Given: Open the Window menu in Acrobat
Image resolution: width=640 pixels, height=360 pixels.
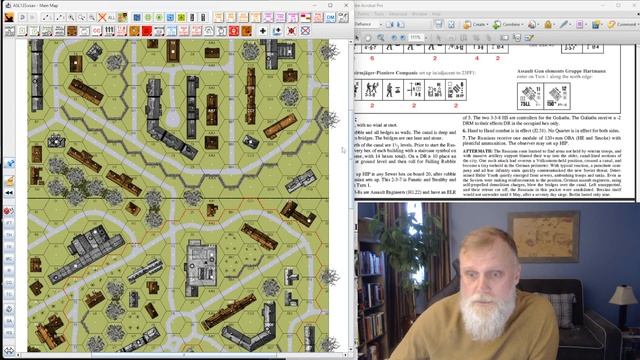Looking at the screenshot, I should click(419, 14).
